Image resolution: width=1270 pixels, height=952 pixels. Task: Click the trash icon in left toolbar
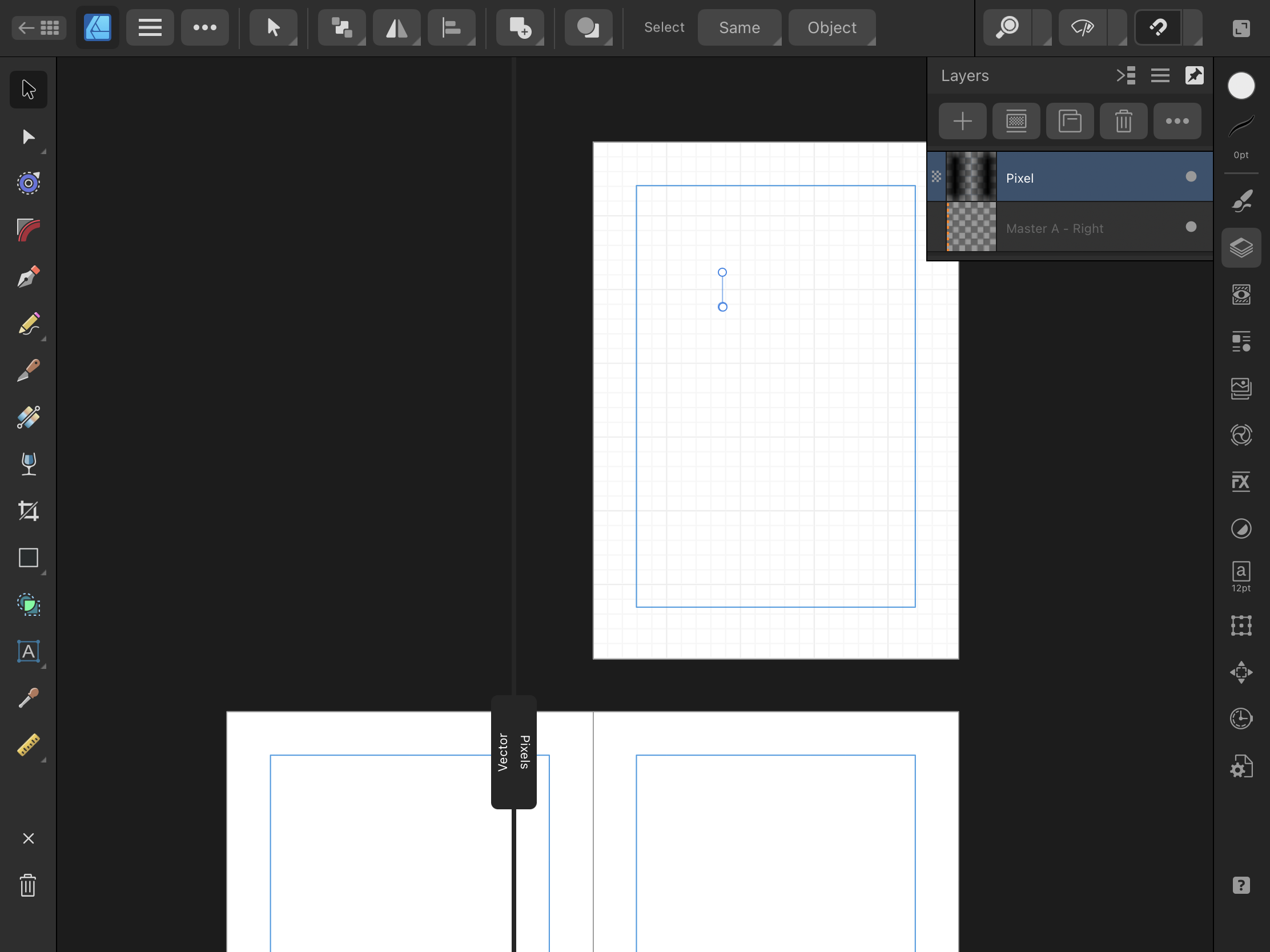(28, 885)
